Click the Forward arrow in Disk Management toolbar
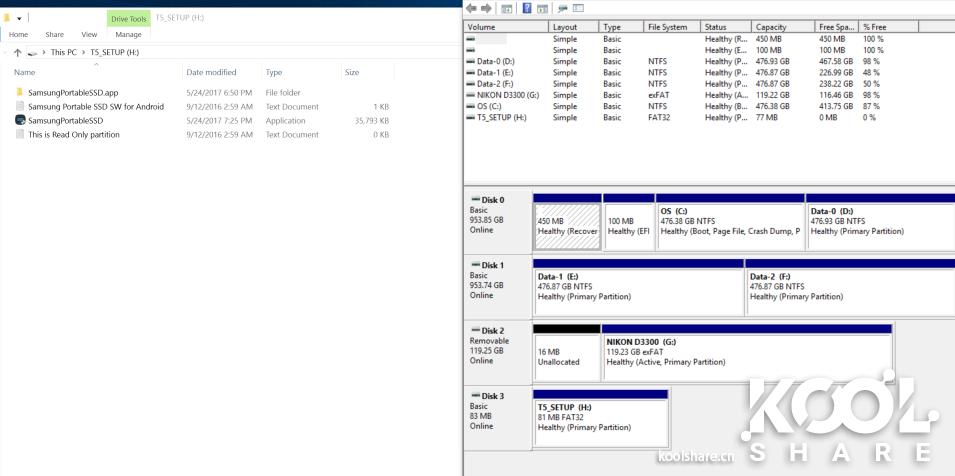Viewport: 955px width, 476px height. point(486,9)
